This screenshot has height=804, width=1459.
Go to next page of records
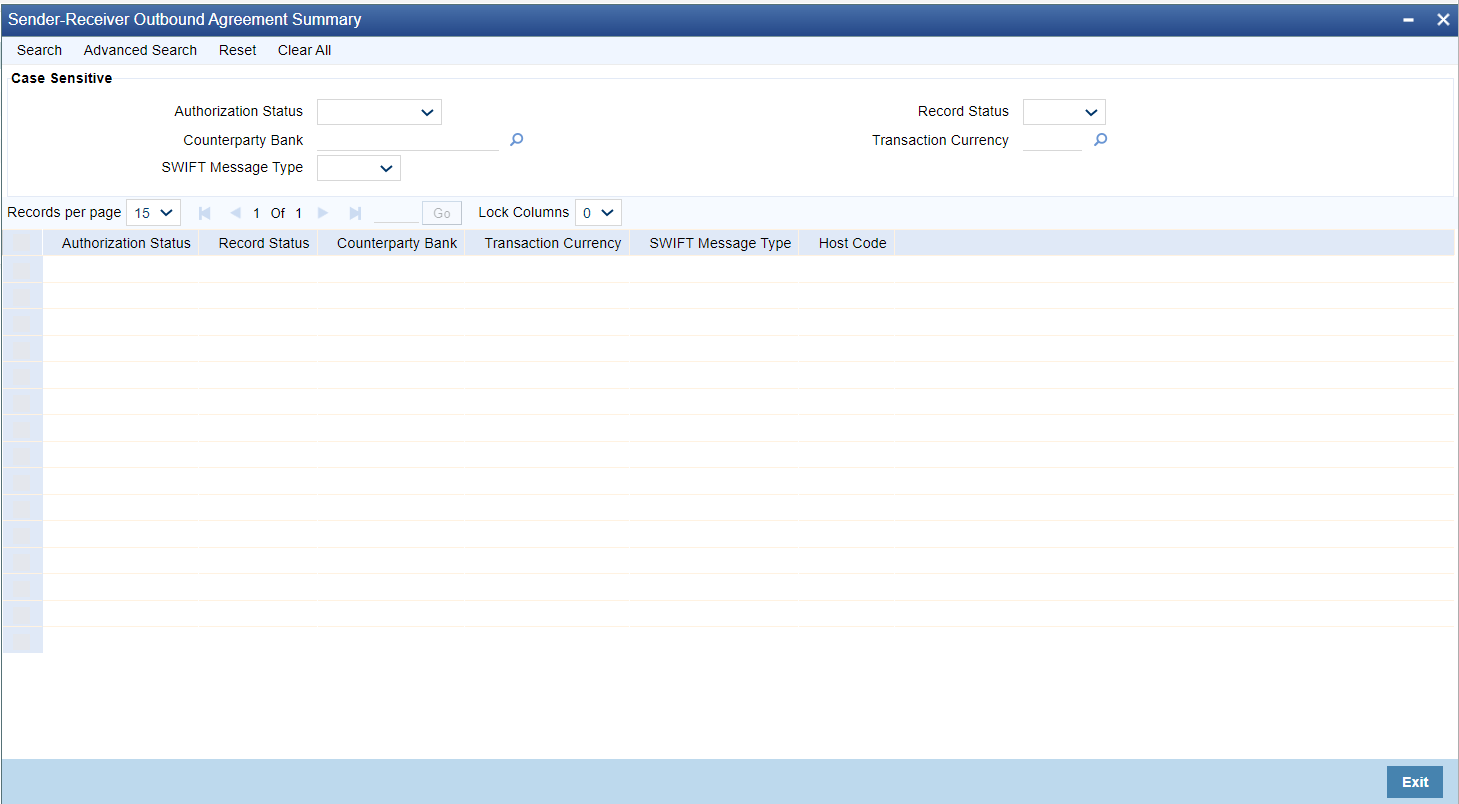(323, 213)
